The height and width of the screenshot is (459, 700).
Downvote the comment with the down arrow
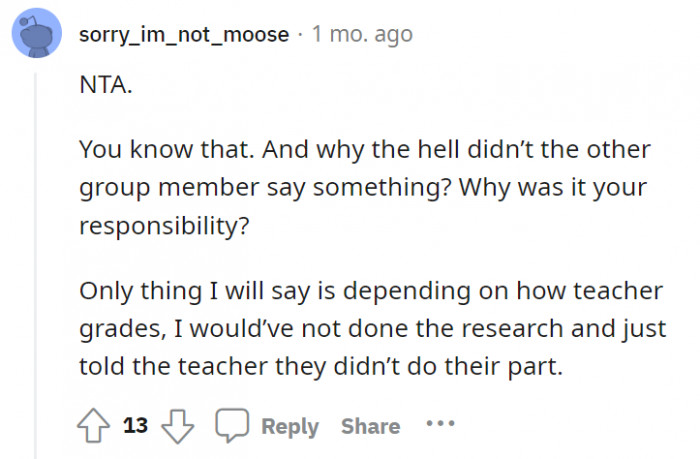pos(178,426)
